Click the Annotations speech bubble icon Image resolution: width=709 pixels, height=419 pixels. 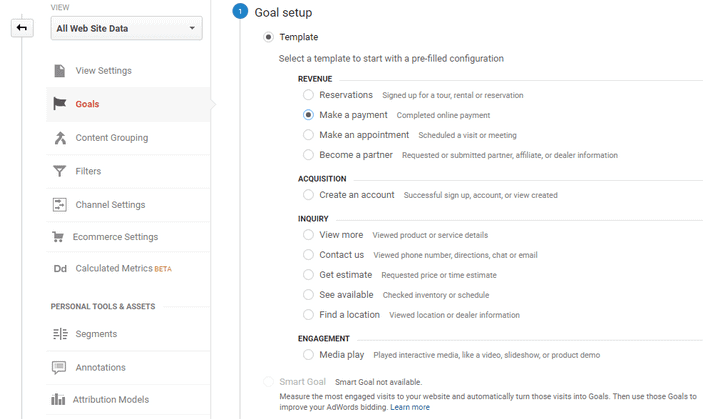click(60, 367)
